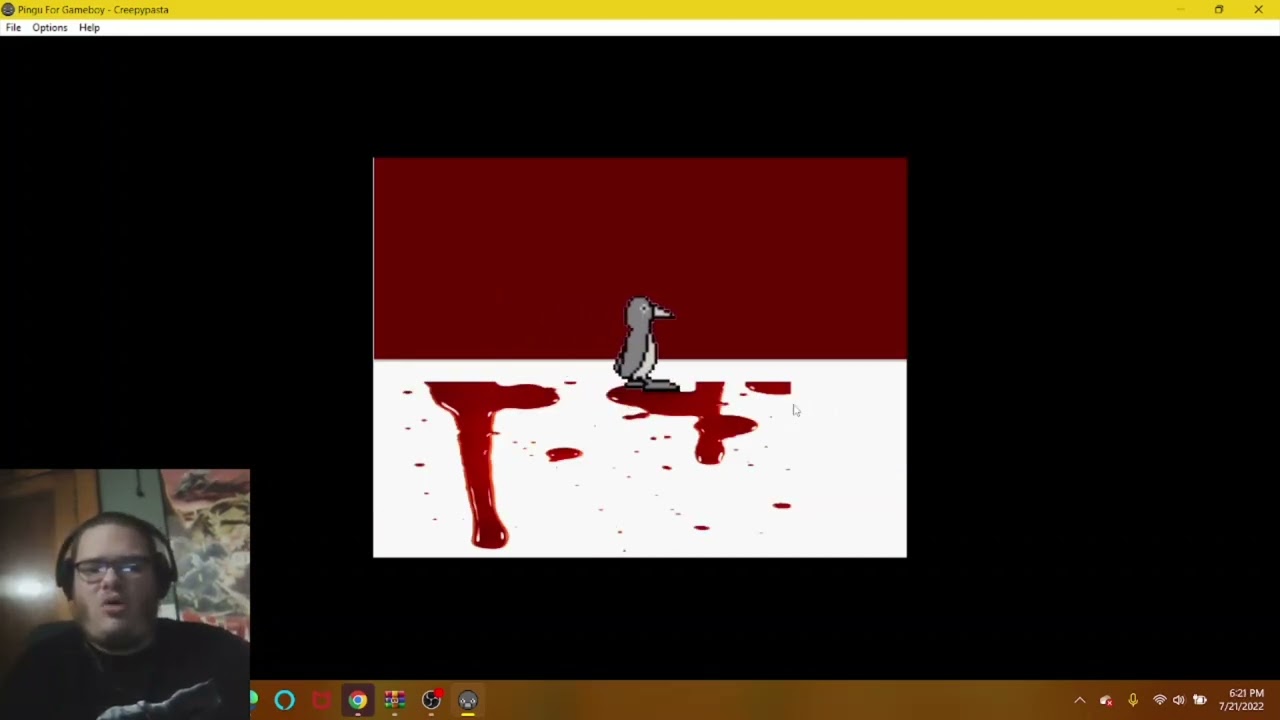Viewport: 1280px width, 720px height.
Task: Open the red shield app on taskbar
Action: click(321, 700)
